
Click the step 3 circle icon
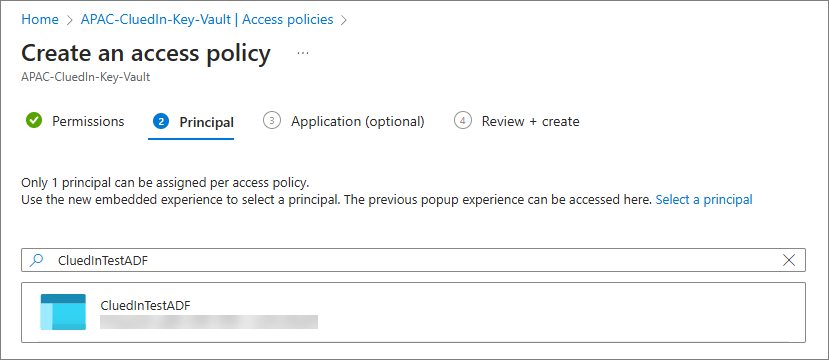point(272,121)
